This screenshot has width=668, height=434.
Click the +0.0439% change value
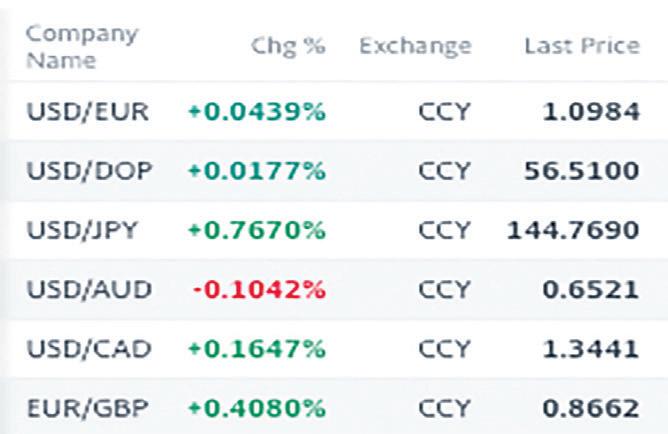[x=257, y=112]
